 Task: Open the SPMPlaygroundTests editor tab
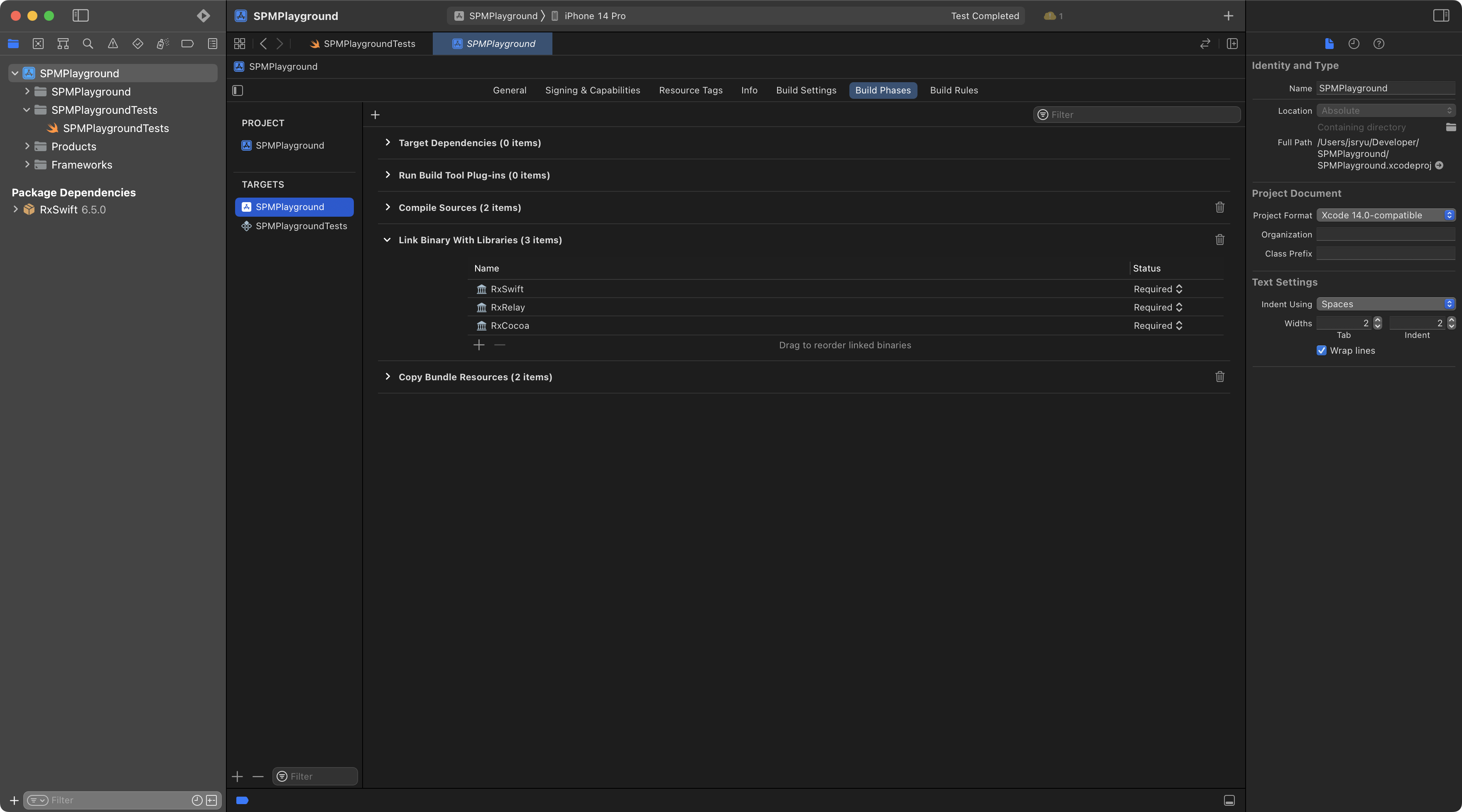pos(362,44)
